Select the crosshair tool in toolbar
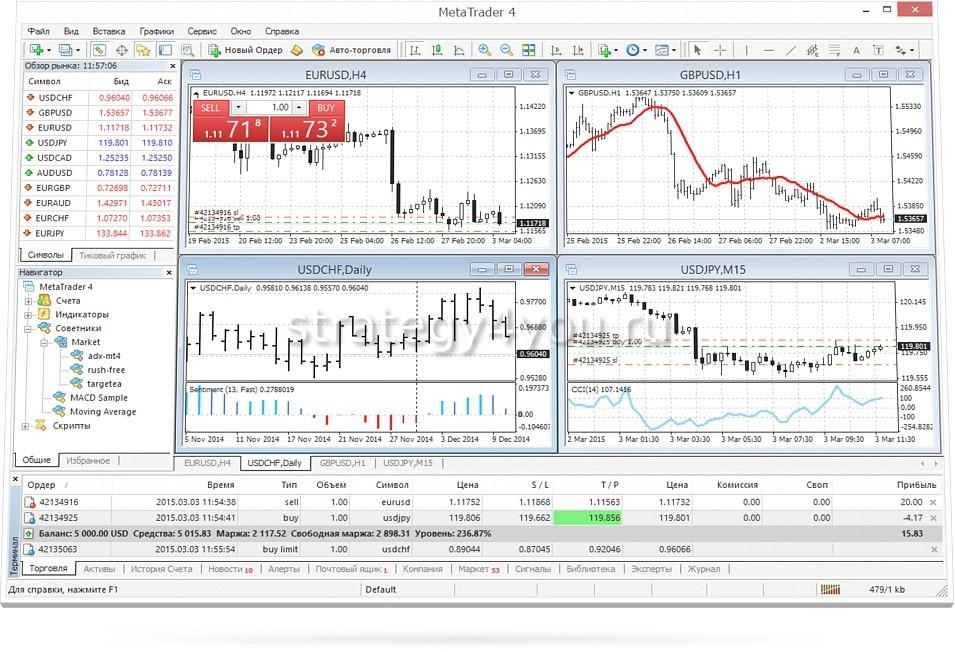This screenshot has height=652, width=955. point(720,50)
